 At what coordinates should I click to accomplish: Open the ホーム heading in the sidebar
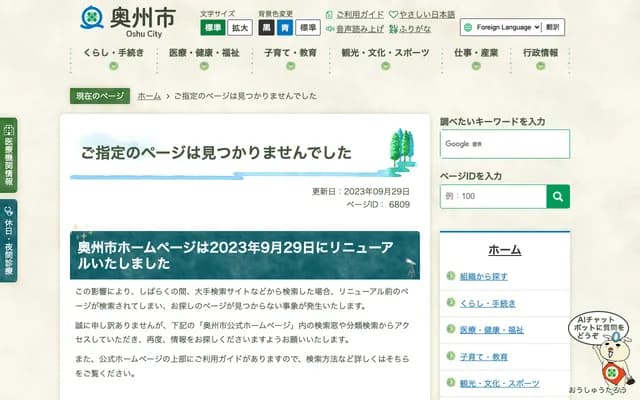coord(504,249)
